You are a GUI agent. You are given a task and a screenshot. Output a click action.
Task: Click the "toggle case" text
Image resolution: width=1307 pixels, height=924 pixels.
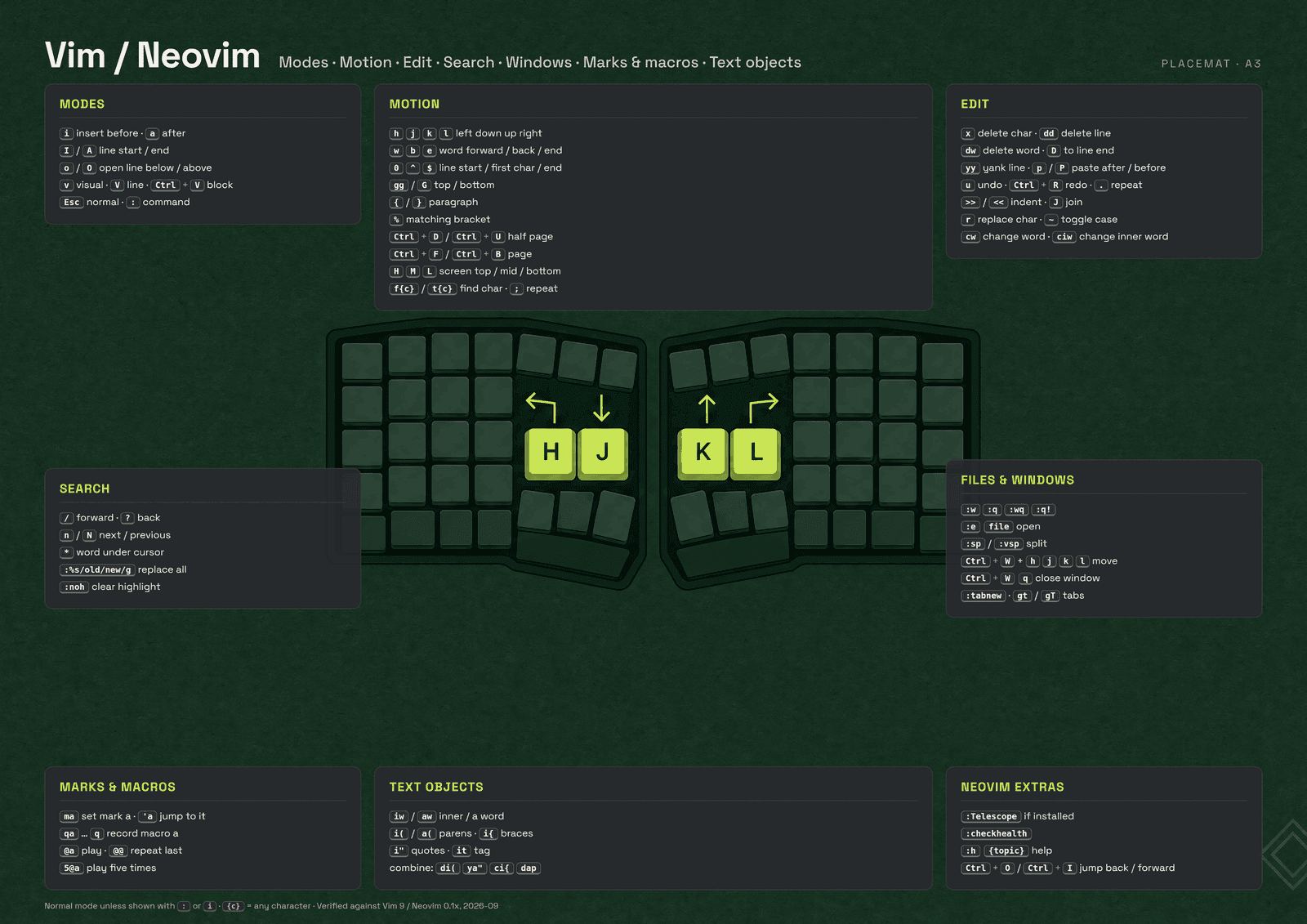(x=1089, y=220)
